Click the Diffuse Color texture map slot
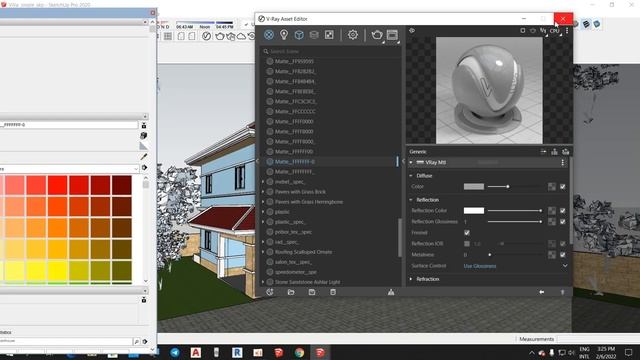The width and height of the screenshot is (640, 360). point(552,187)
